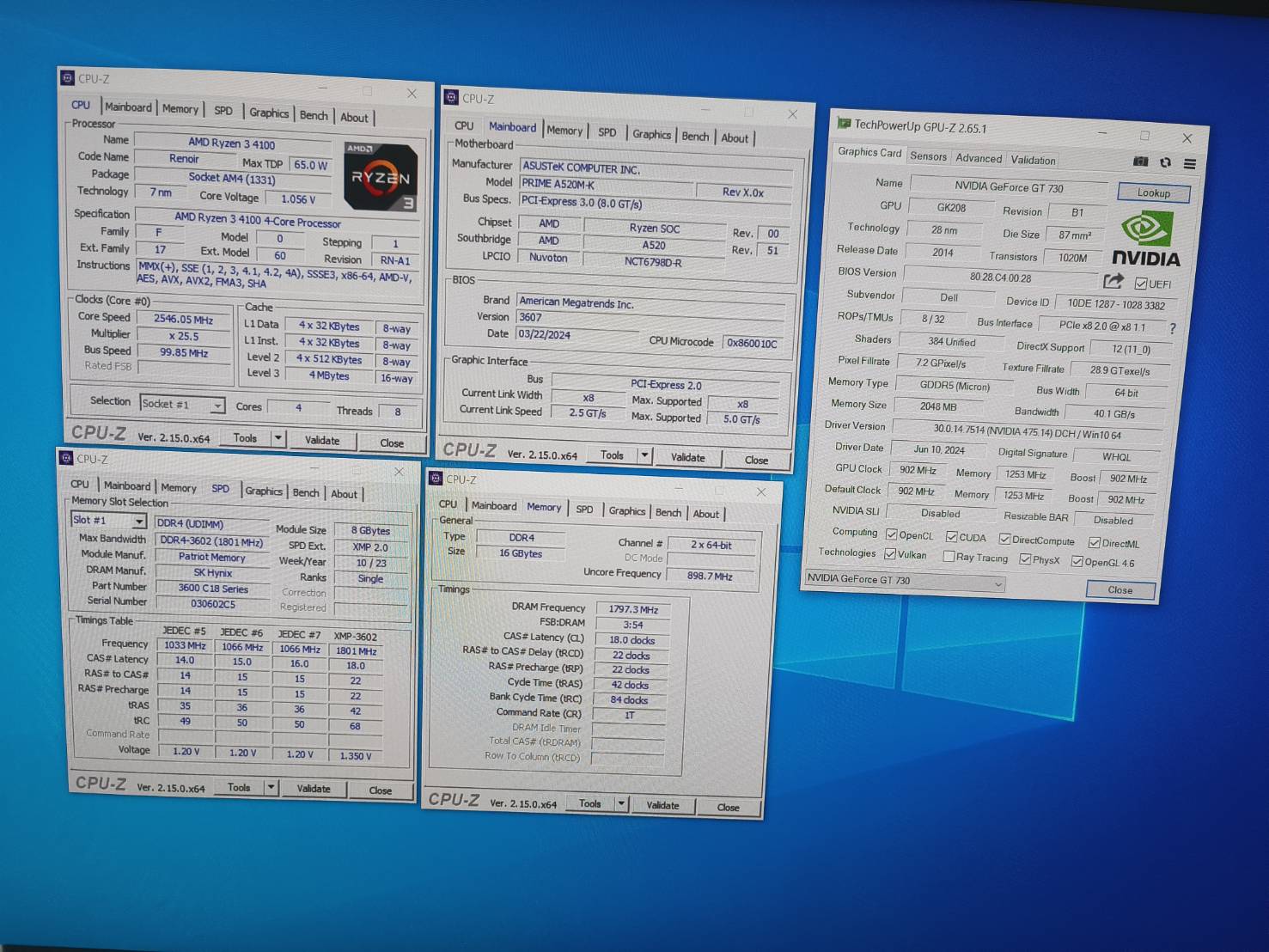Click the BIOS Version field in GPU-Z
The width and height of the screenshot is (1269, 952).
[1000, 277]
